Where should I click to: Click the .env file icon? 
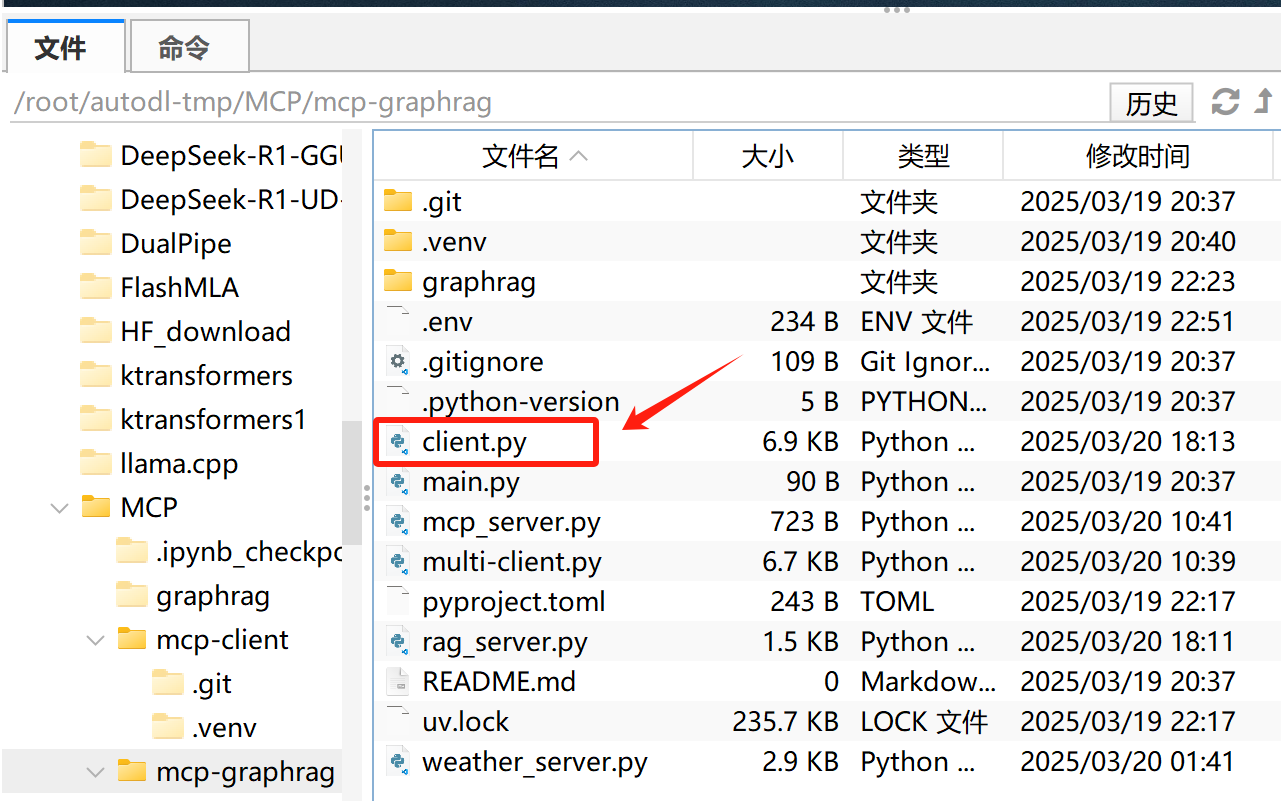(398, 321)
